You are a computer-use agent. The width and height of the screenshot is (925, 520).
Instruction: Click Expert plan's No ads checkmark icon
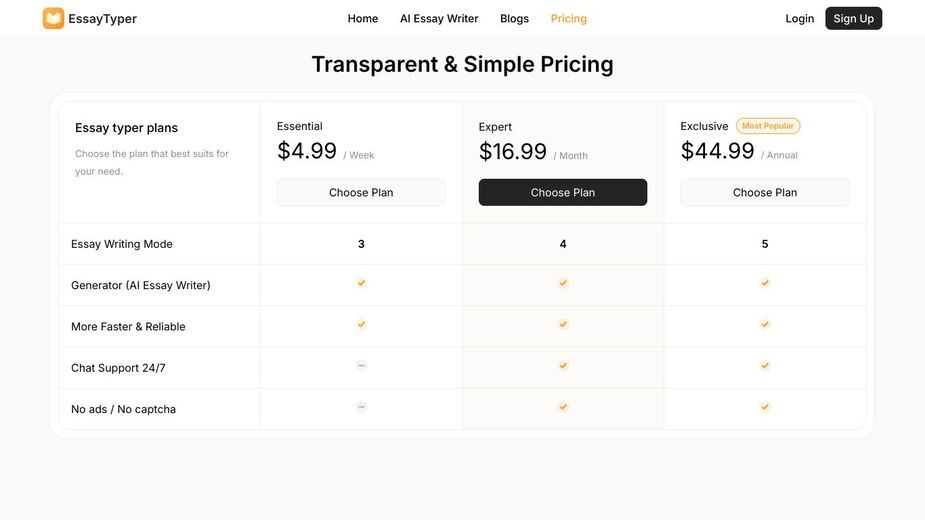click(x=563, y=407)
